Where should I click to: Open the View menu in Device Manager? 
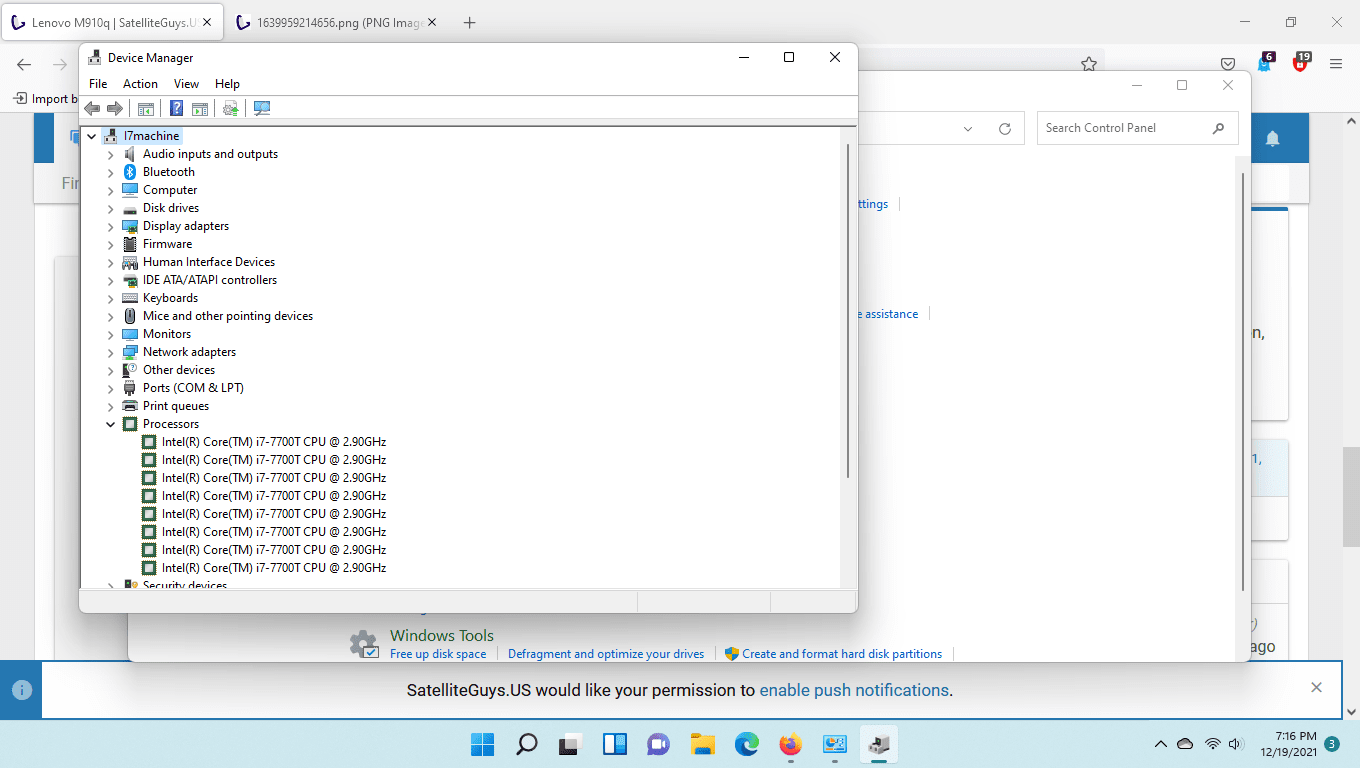186,84
